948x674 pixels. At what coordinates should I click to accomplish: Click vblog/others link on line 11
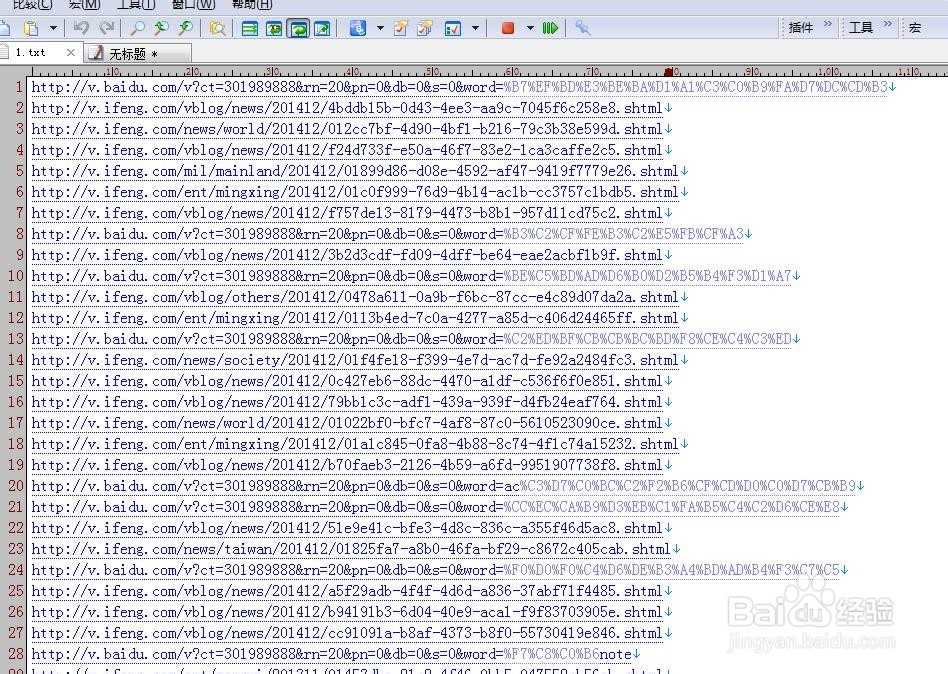[355, 297]
